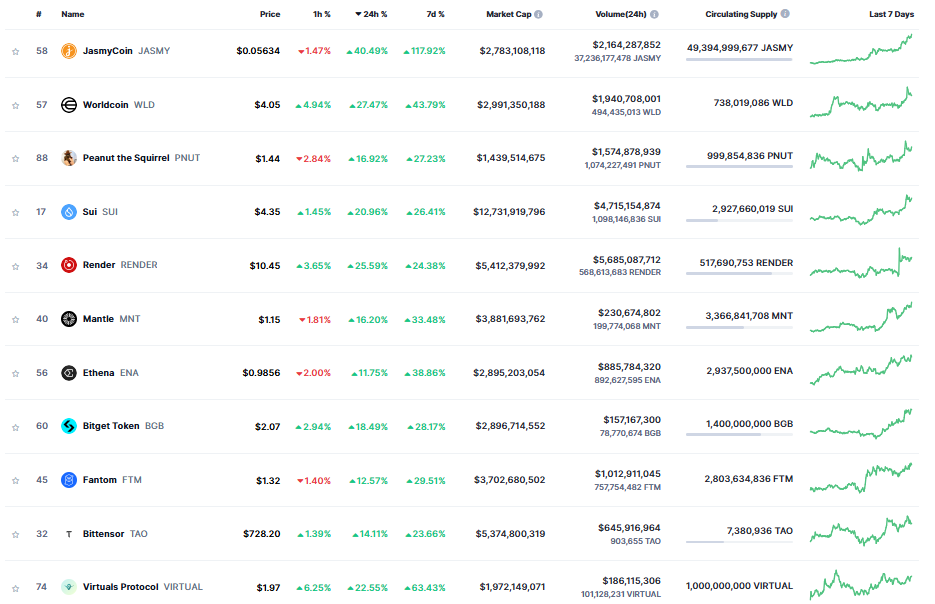
Task: Star Worldcoin to add to watchlist
Action: (x=16, y=106)
